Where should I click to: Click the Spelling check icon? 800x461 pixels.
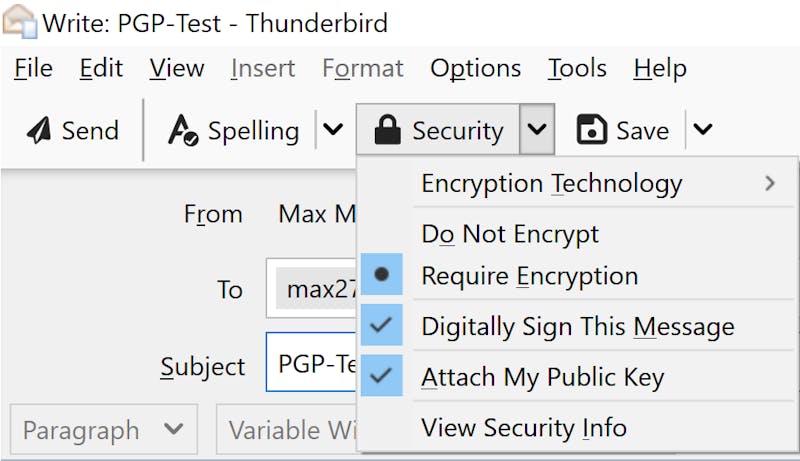click(183, 130)
